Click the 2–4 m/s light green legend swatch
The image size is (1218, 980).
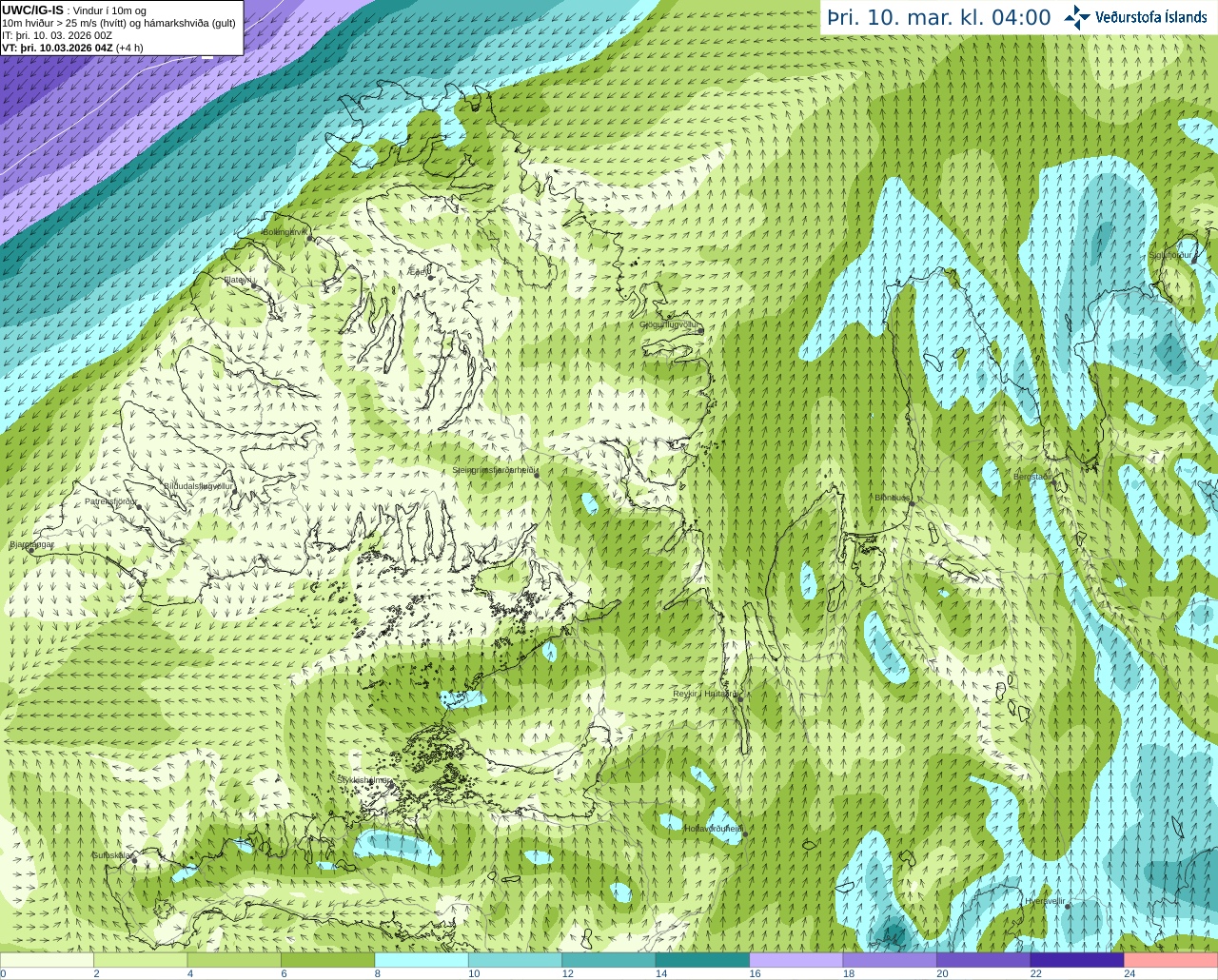[x=141, y=960]
